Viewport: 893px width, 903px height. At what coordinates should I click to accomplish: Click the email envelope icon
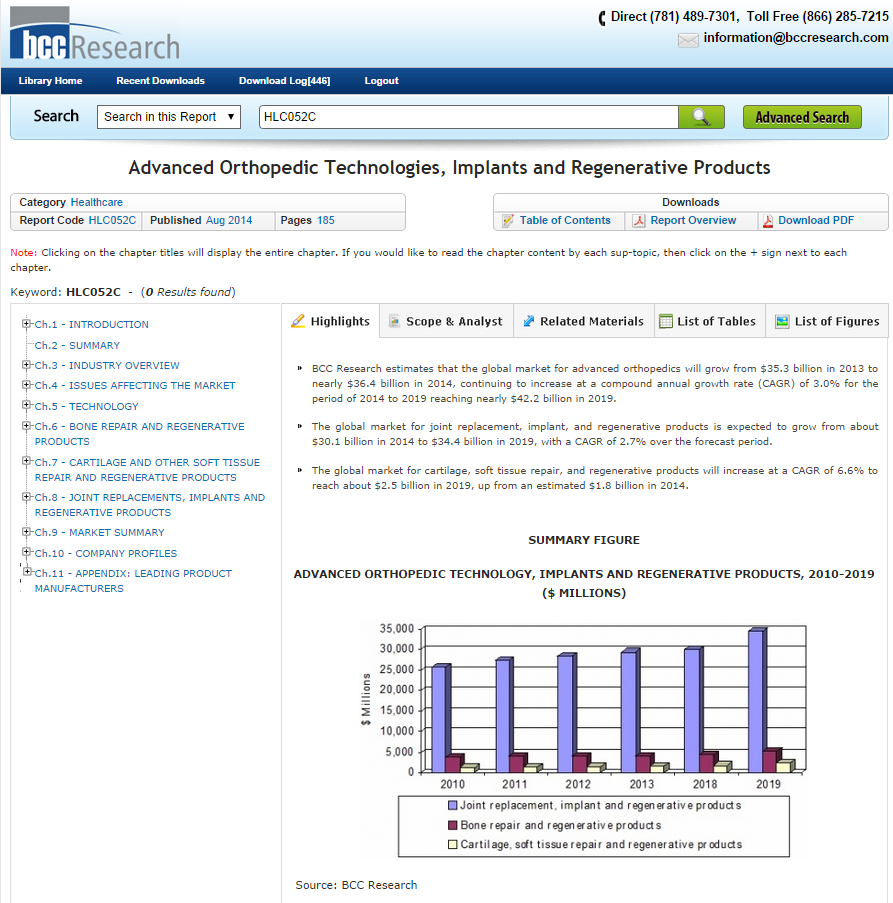click(x=687, y=40)
